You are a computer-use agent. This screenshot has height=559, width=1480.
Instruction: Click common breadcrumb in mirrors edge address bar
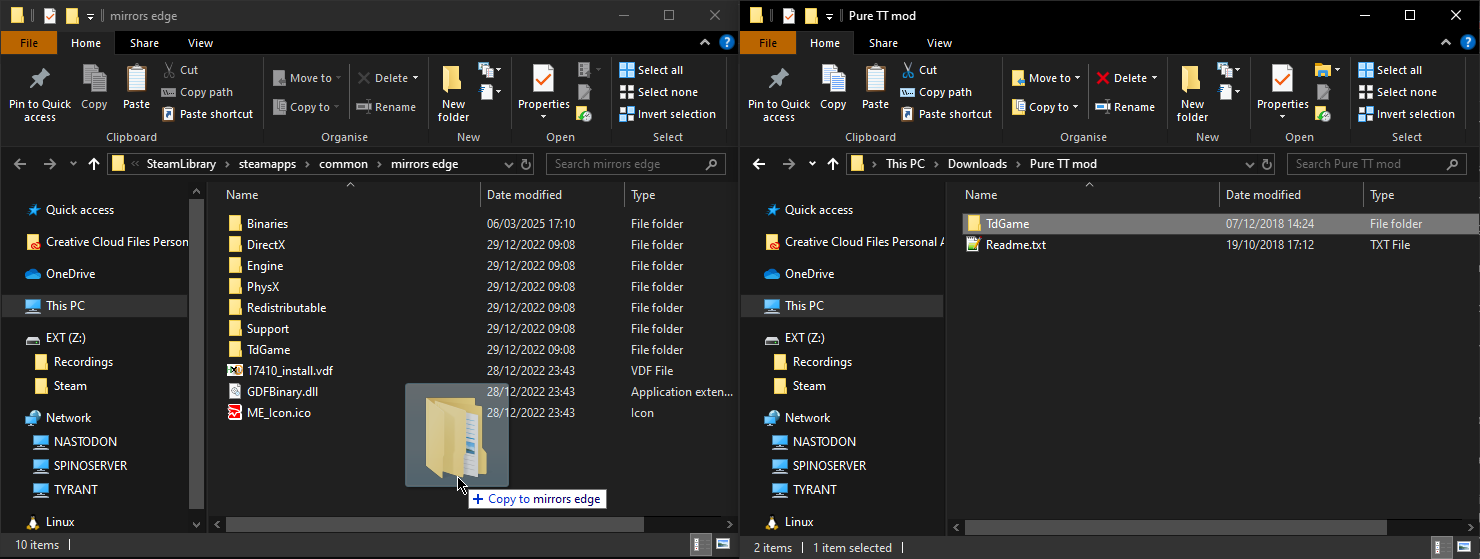pyautogui.click(x=344, y=164)
